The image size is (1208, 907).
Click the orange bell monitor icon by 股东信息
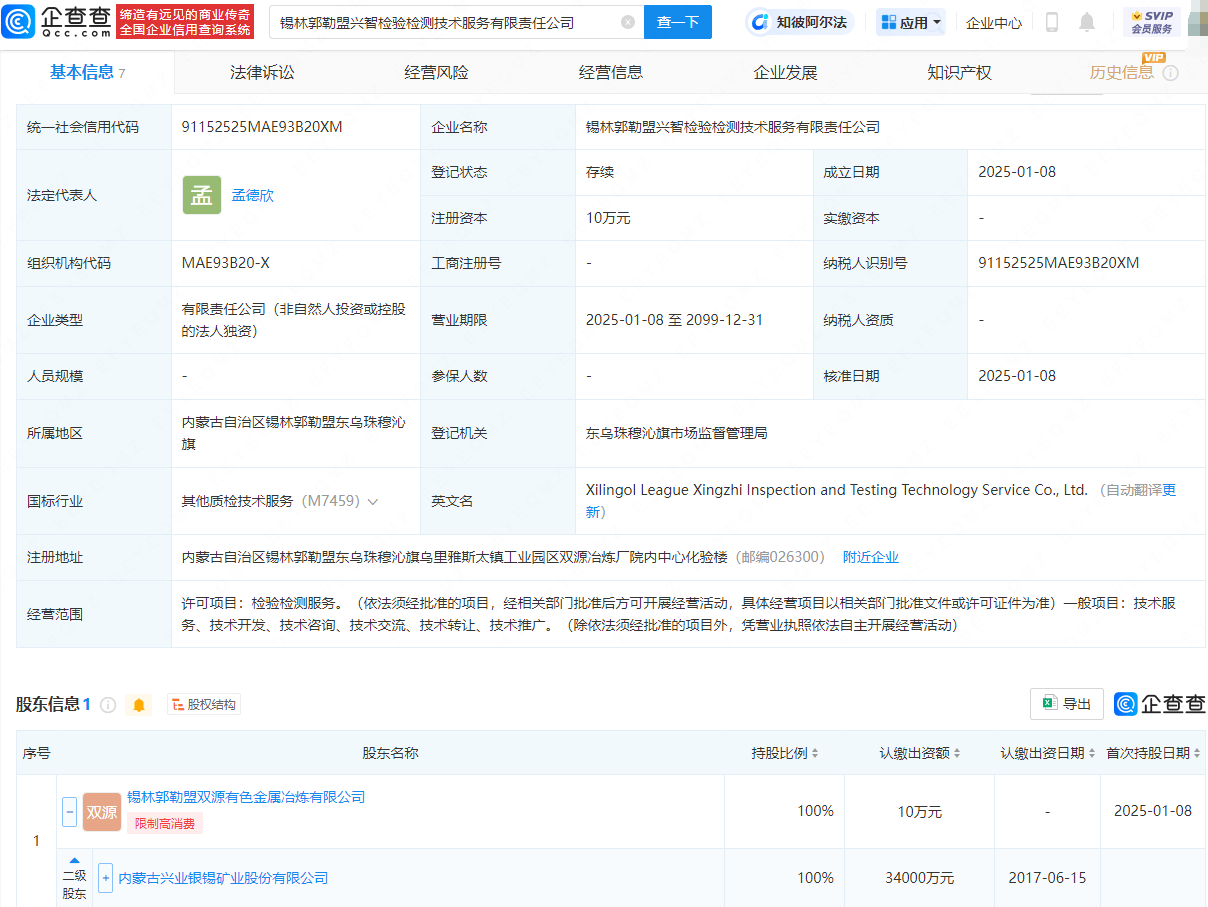point(139,705)
